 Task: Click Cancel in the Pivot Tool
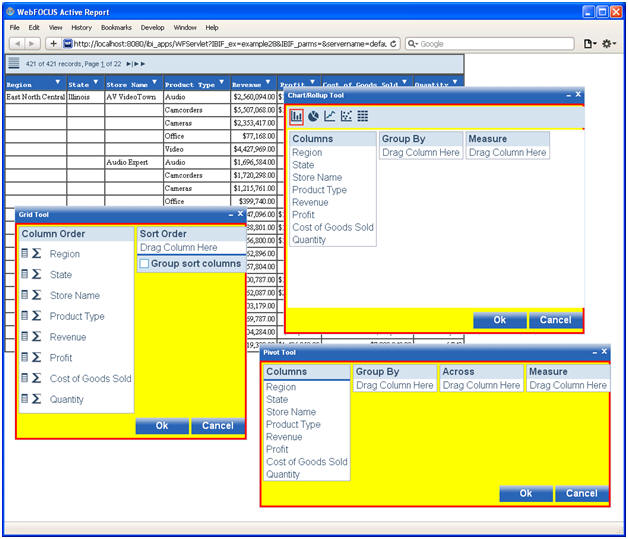[x=582, y=493]
